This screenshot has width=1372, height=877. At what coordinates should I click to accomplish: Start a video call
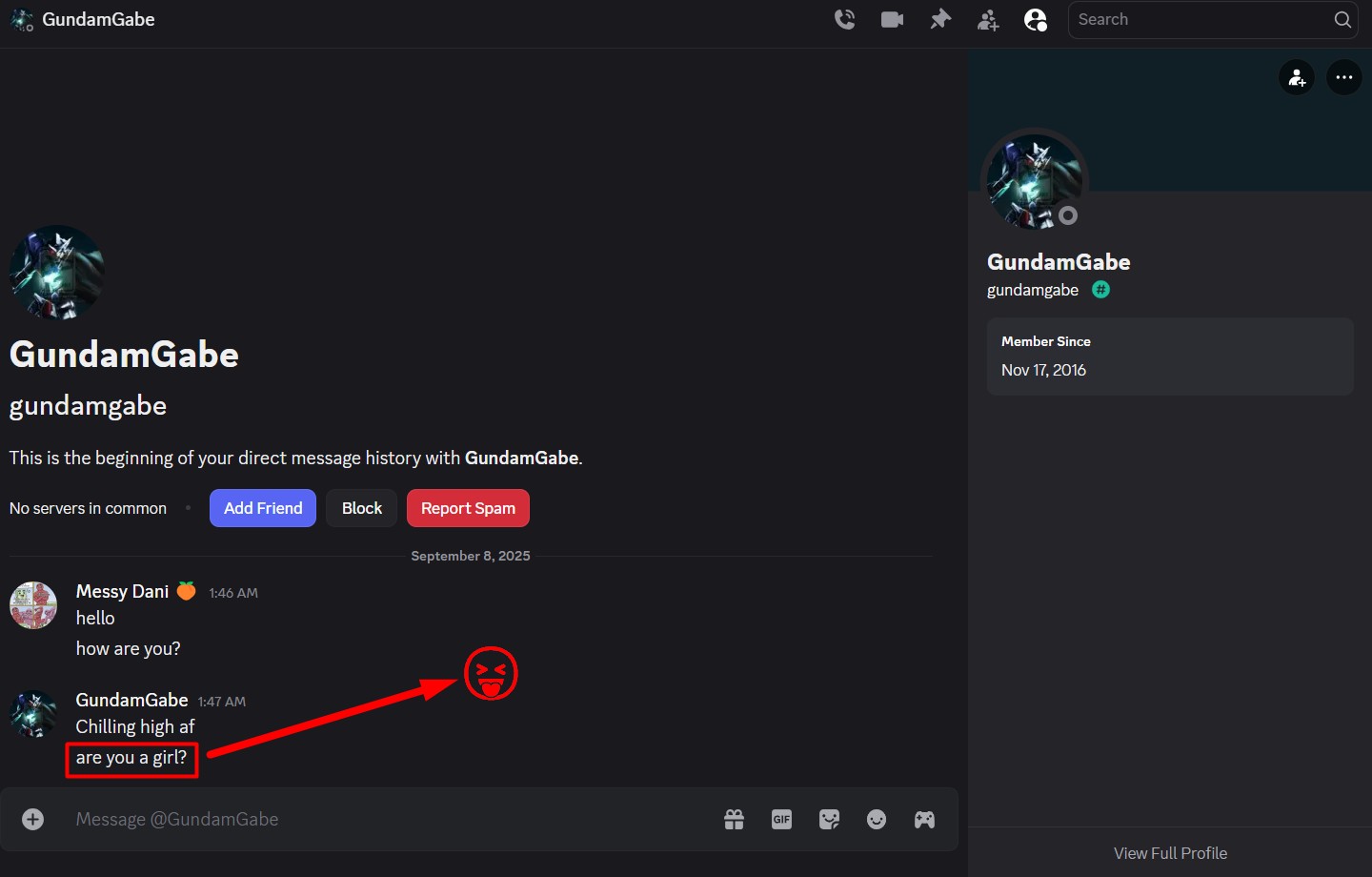(x=893, y=19)
